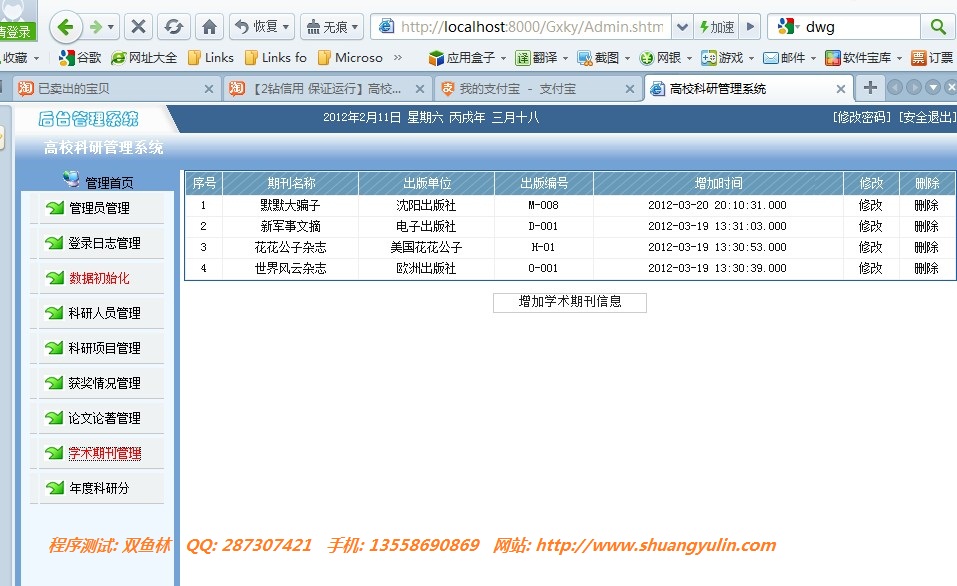Open the 应用盒子 app box menu
Screen dimensions: 957x586
[x=467, y=58]
